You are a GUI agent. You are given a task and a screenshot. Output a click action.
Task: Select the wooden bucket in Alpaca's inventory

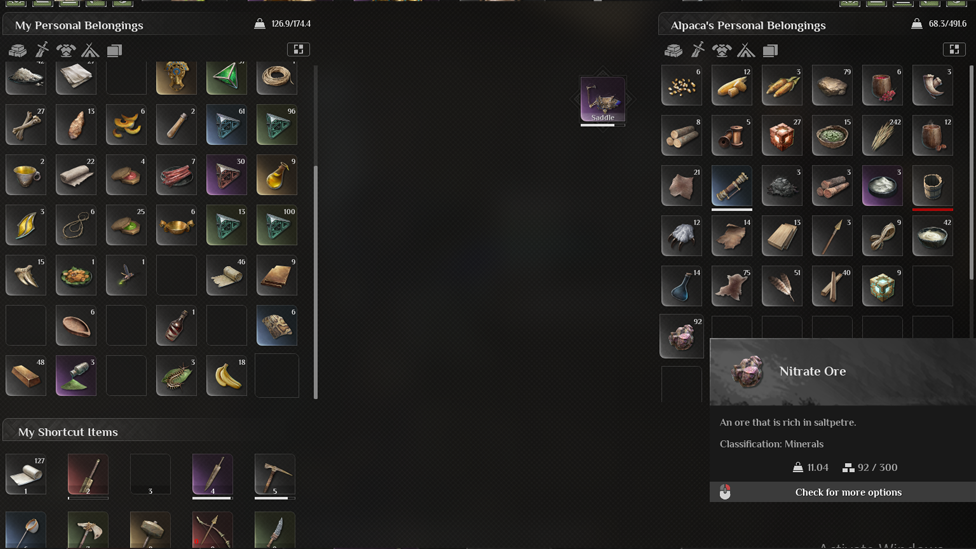(x=932, y=185)
